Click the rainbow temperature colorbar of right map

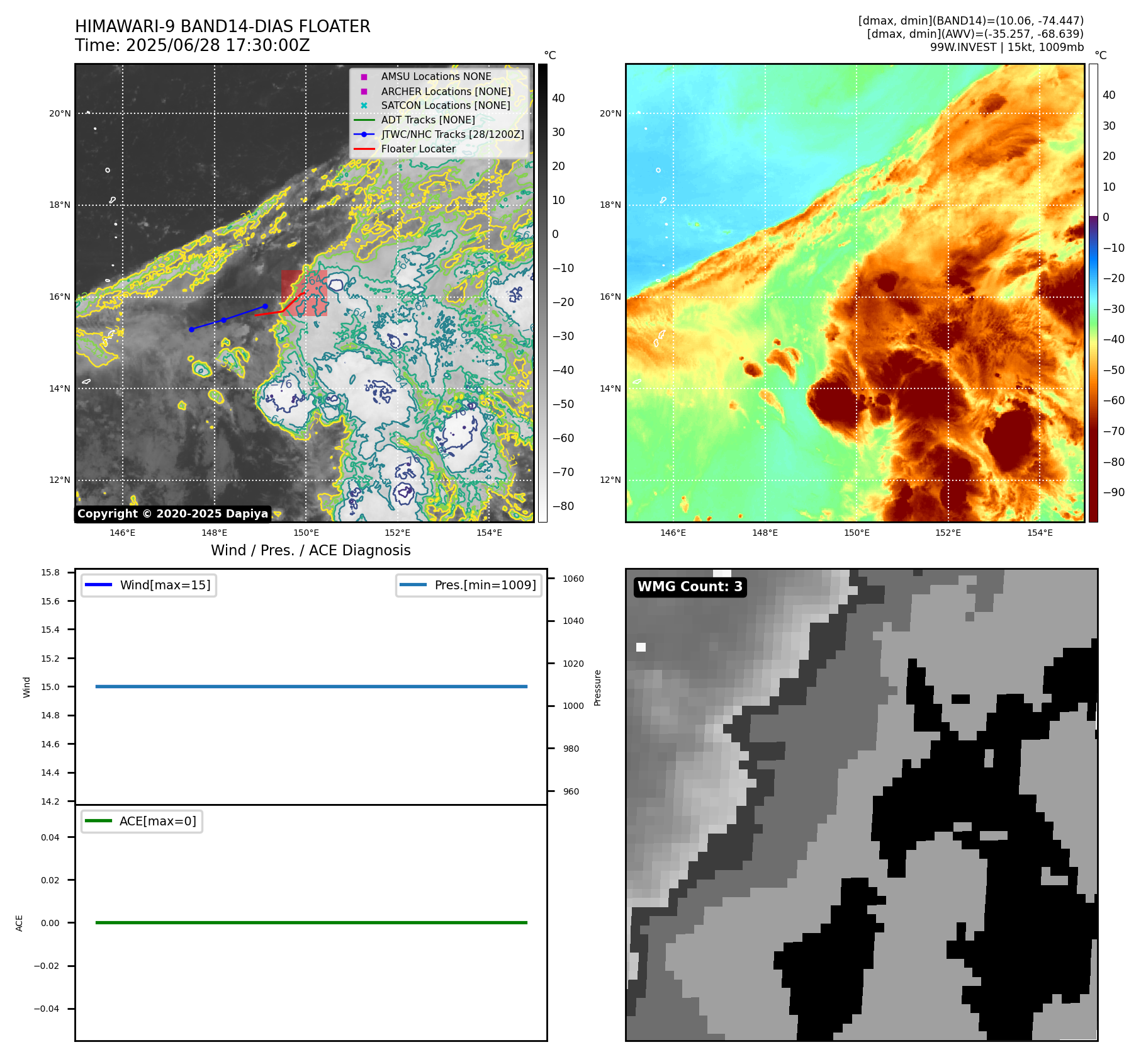coord(1093,293)
